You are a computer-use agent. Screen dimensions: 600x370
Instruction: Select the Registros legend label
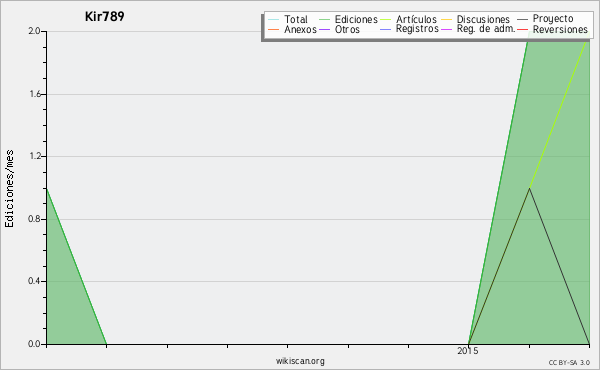pos(417,29)
